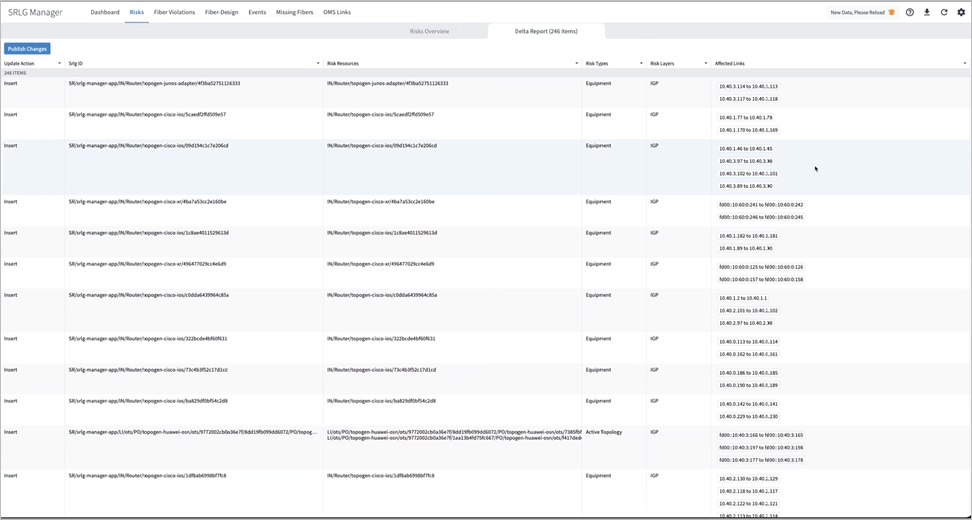
Task: Open the Fiber Violations menu item
Action: (x=174, y=13)
